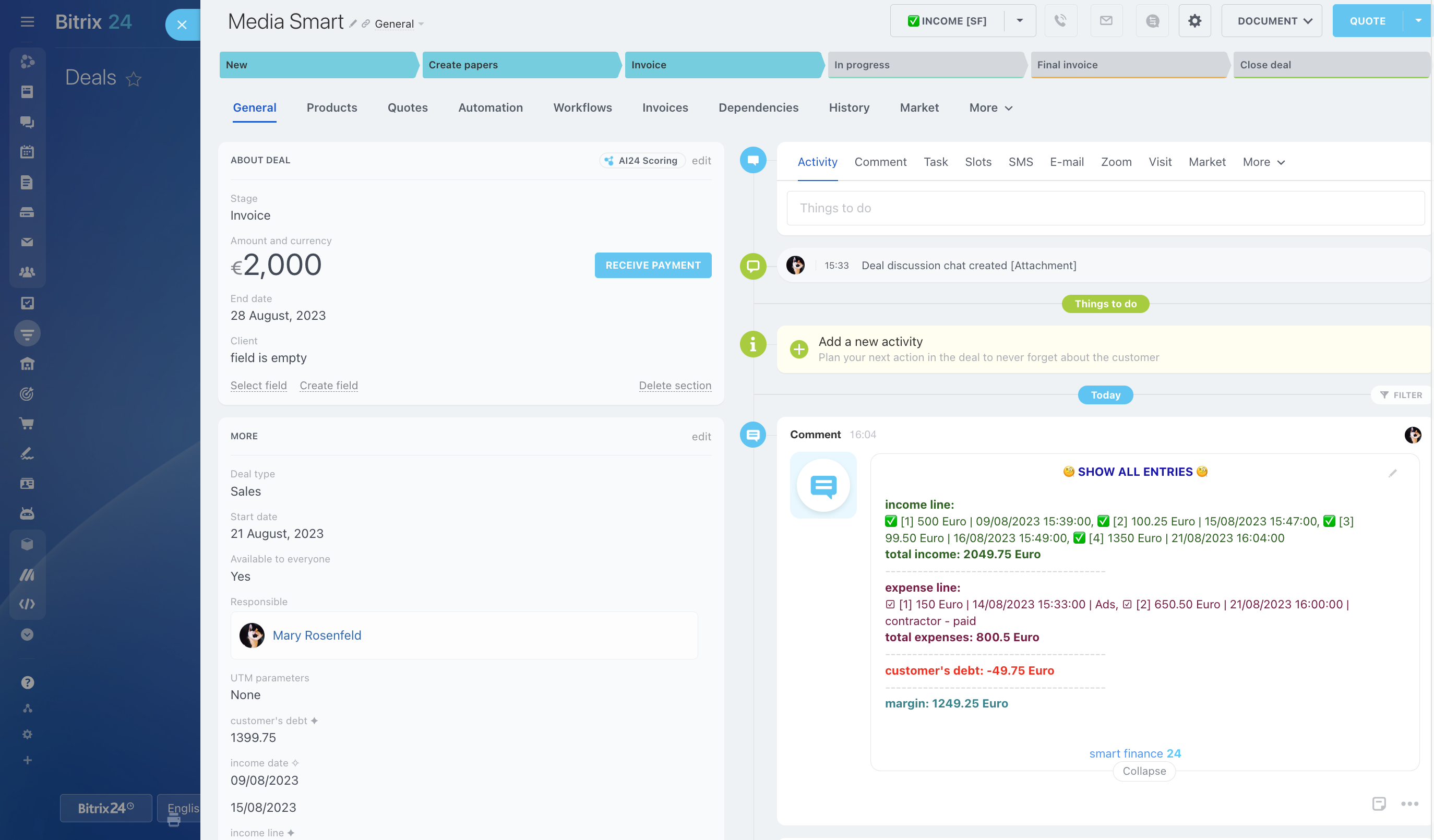
Task: Expand the More menu in deal tabs
Action: pyautogui.click(x=991, y=107)
